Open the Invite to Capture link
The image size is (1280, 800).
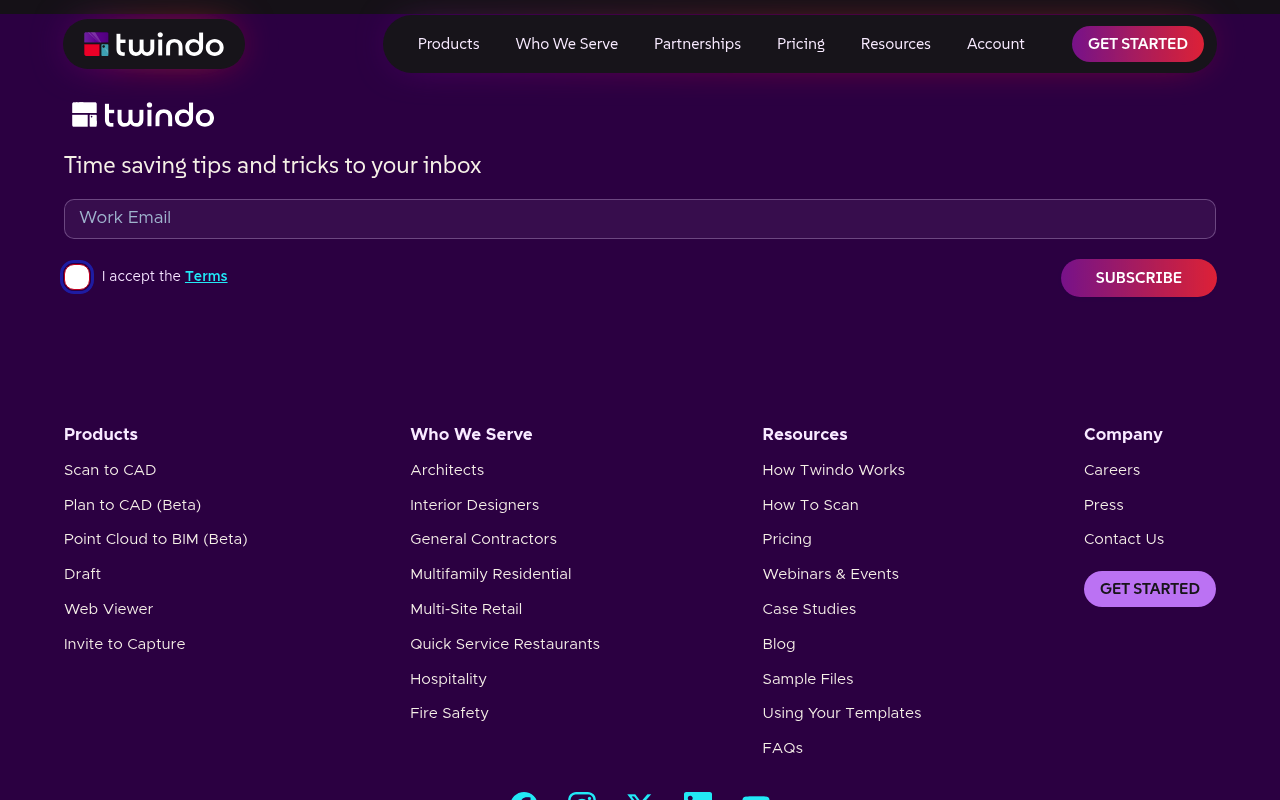click(x=125, y=644)
